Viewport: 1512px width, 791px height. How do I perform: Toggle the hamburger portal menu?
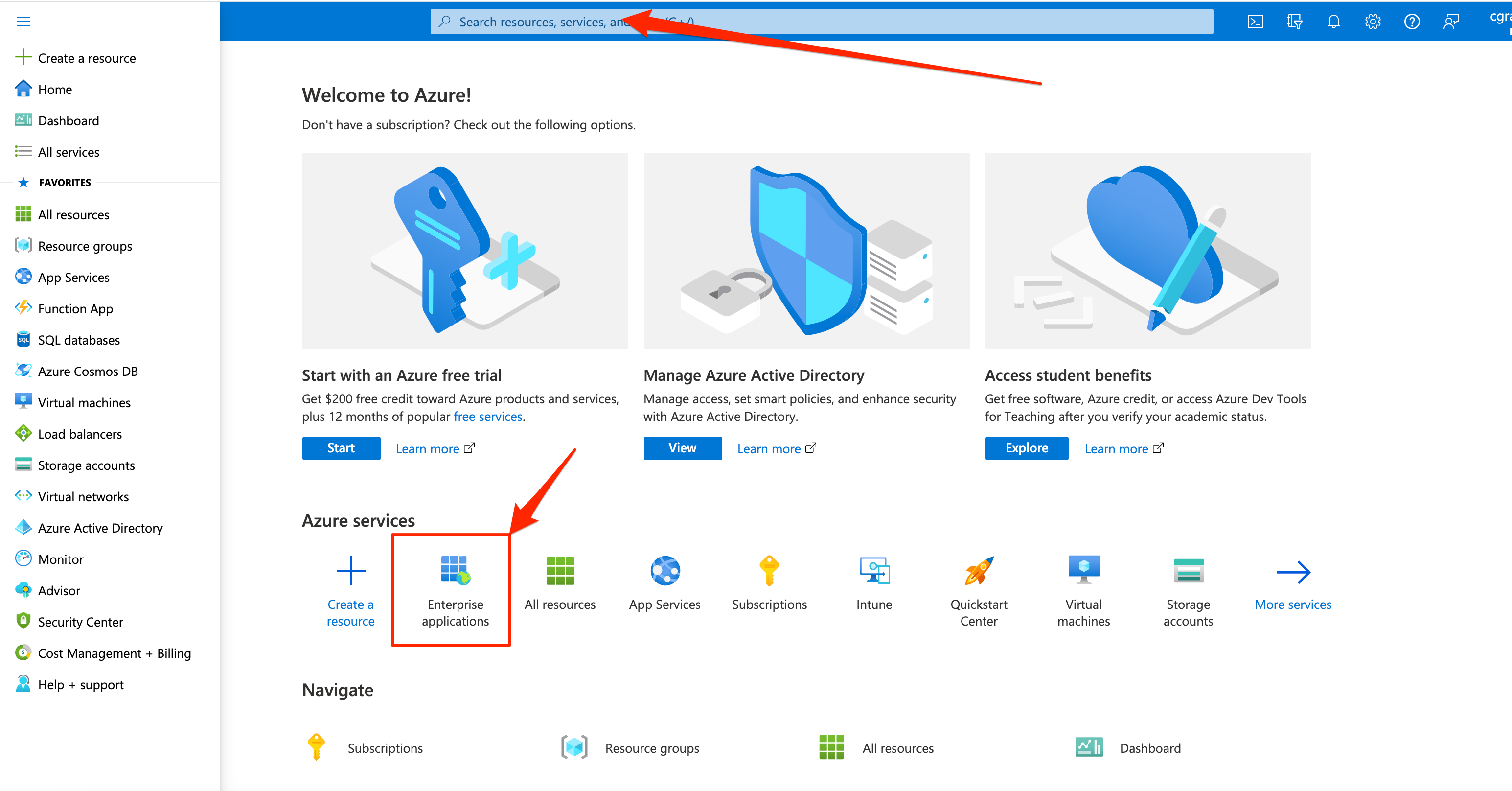point(23,22)
